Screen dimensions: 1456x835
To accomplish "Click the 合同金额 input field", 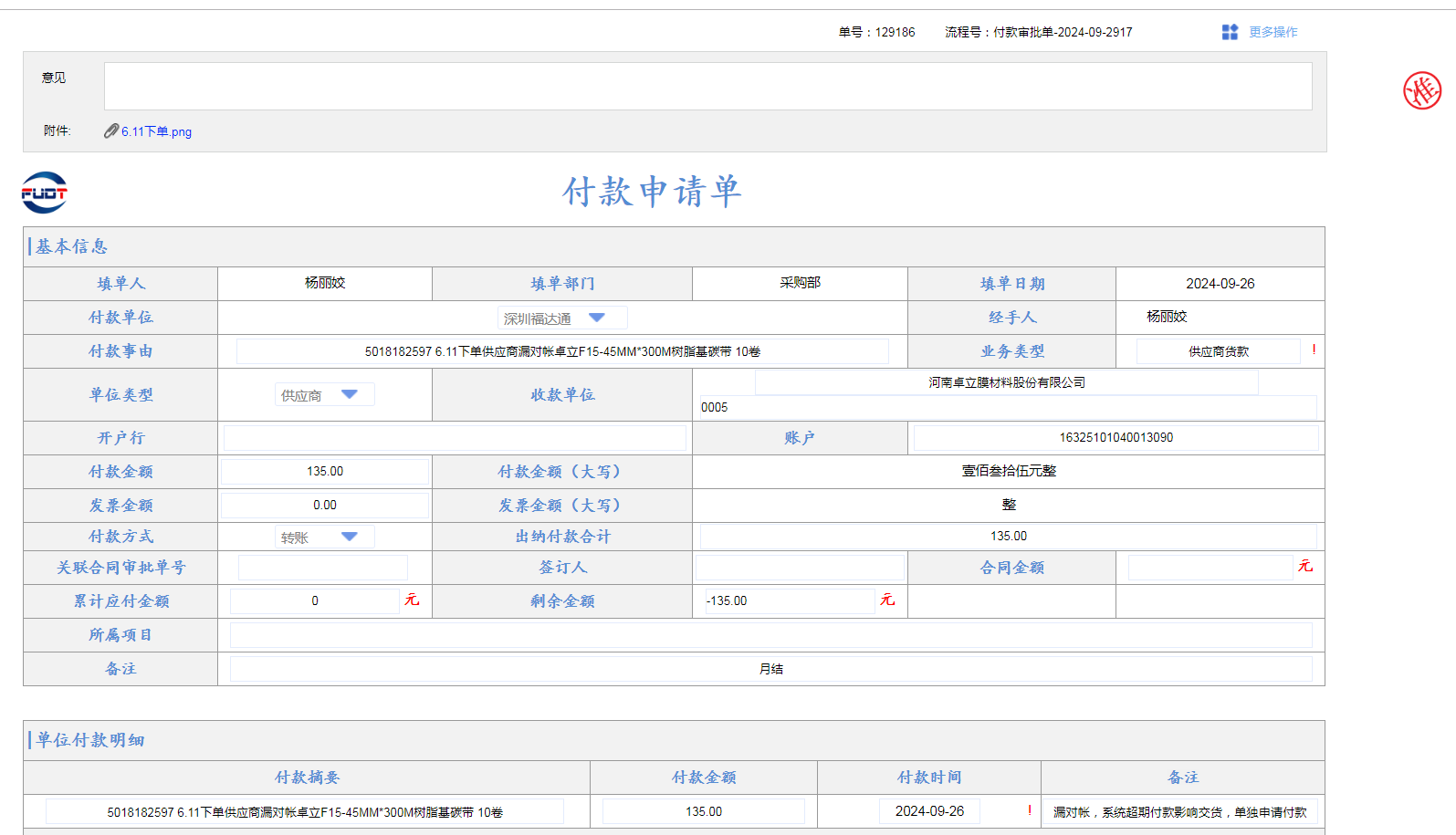I will pos(1210,568).
